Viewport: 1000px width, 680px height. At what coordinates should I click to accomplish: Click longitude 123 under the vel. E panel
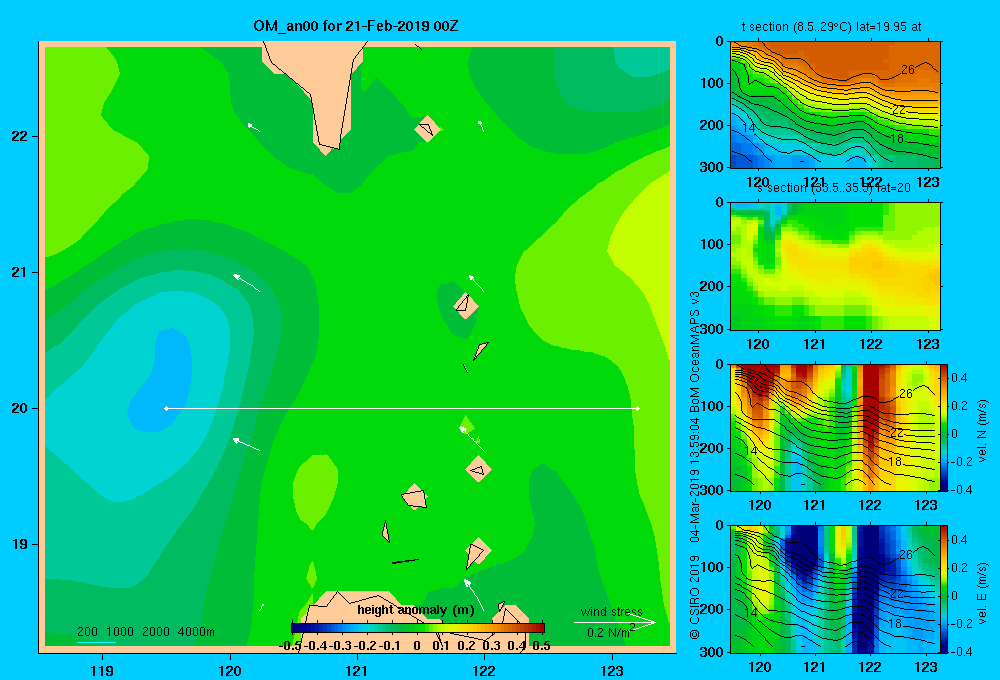point(926,667)
